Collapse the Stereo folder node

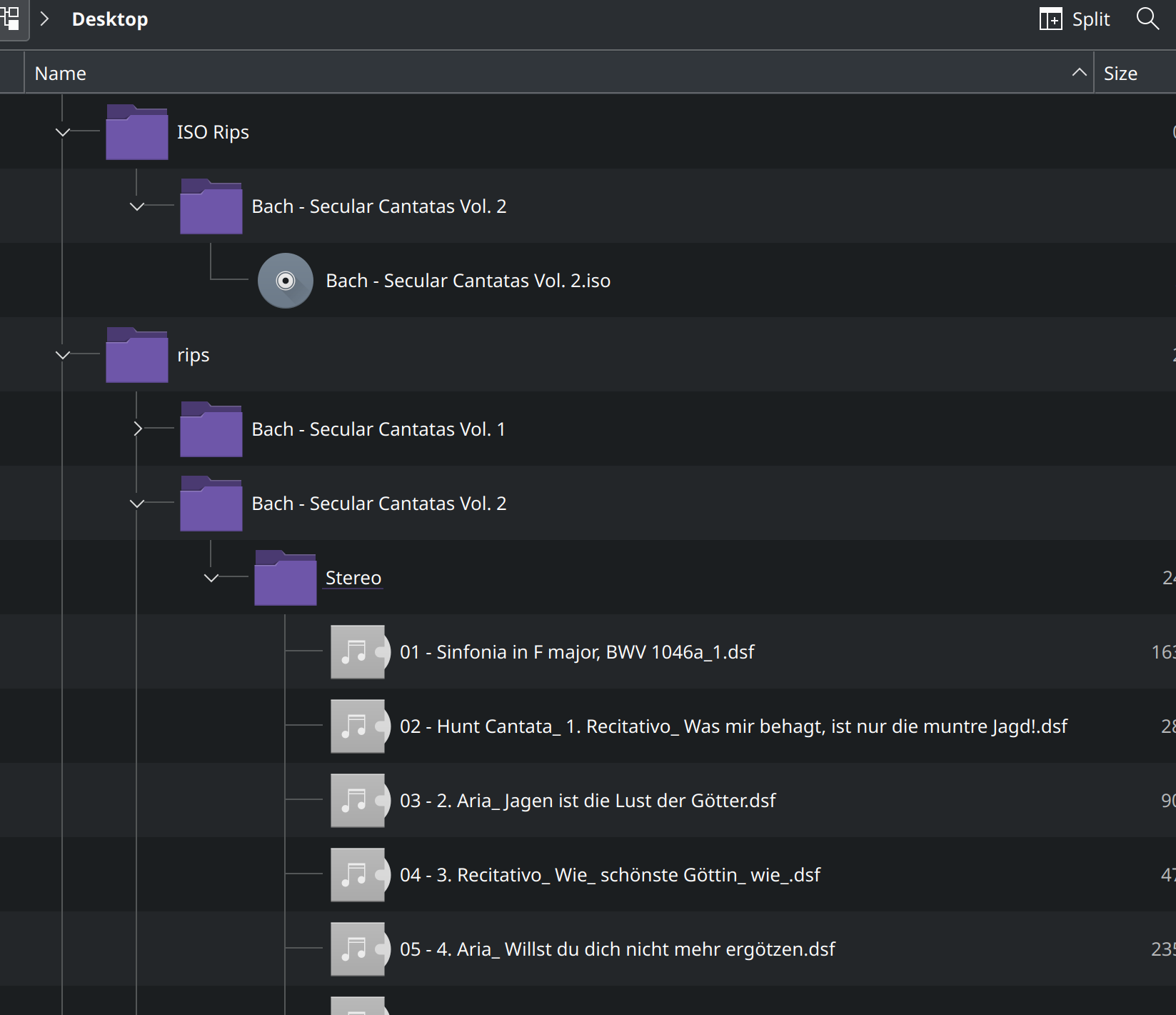[210, 579]
